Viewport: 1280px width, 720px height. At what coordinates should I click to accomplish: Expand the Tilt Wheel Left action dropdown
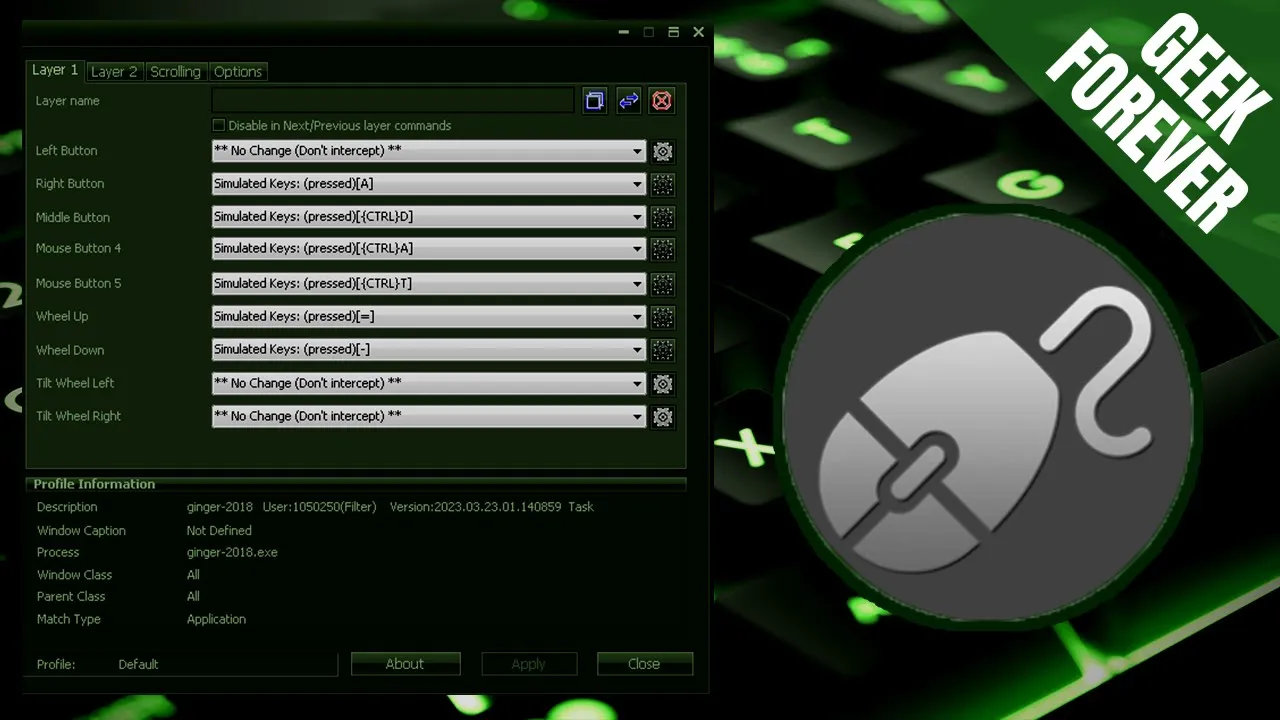[x=429, y=383]
